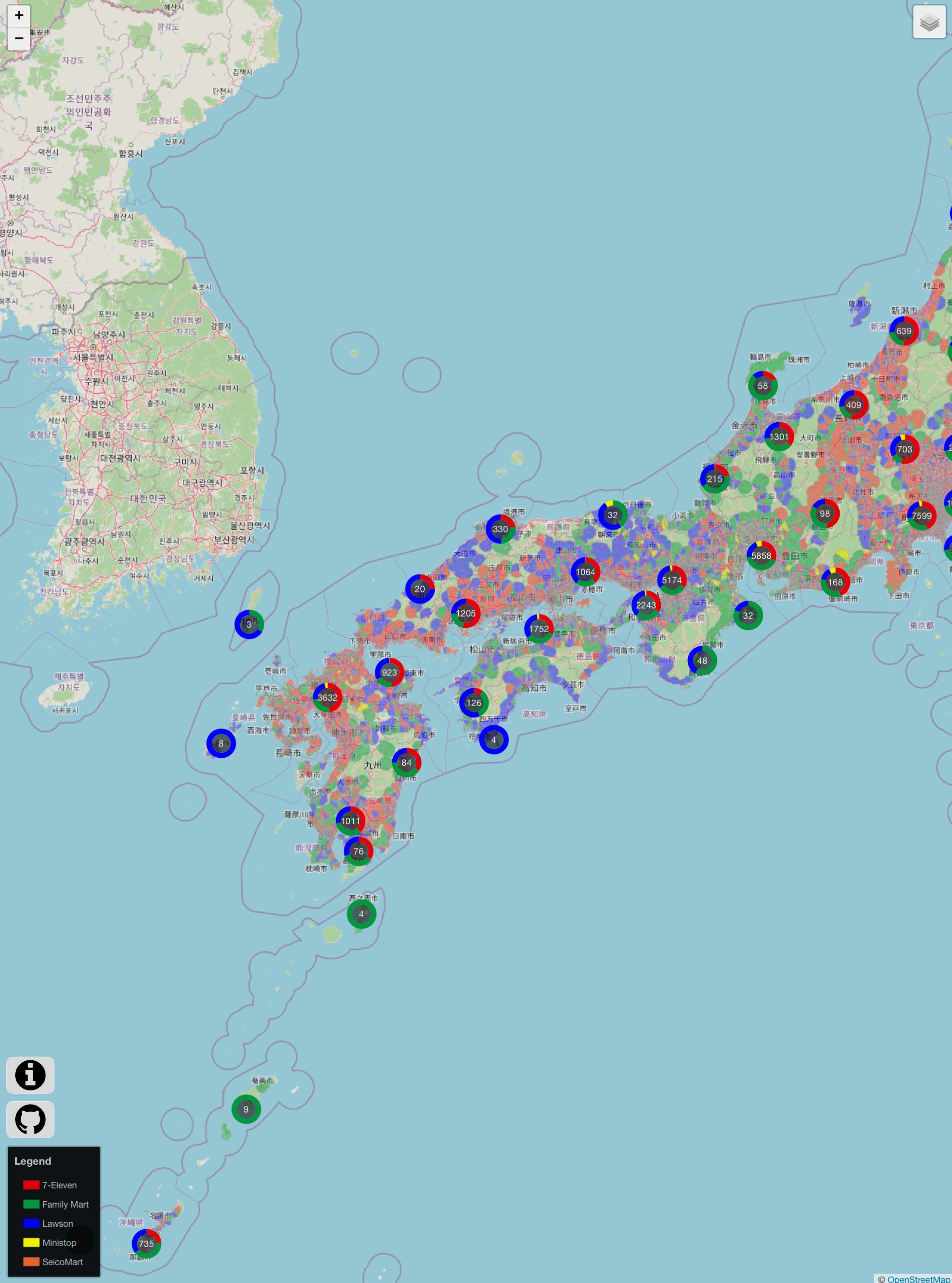Click the zoom out minus button
Viewport: 952px width, 1283px height.
[19, 38]
